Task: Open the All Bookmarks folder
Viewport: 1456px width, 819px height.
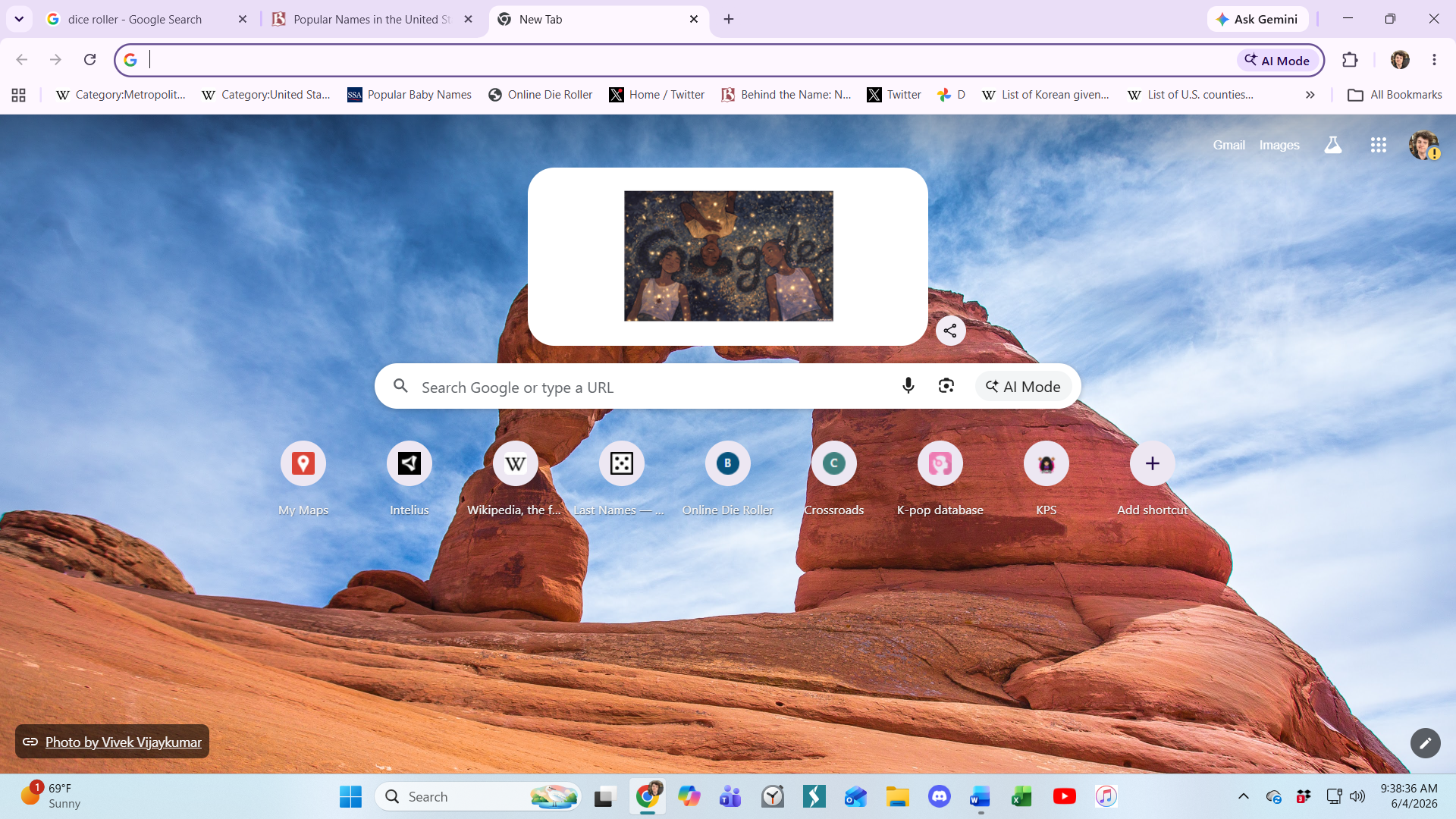Action: coord(1395,95)
